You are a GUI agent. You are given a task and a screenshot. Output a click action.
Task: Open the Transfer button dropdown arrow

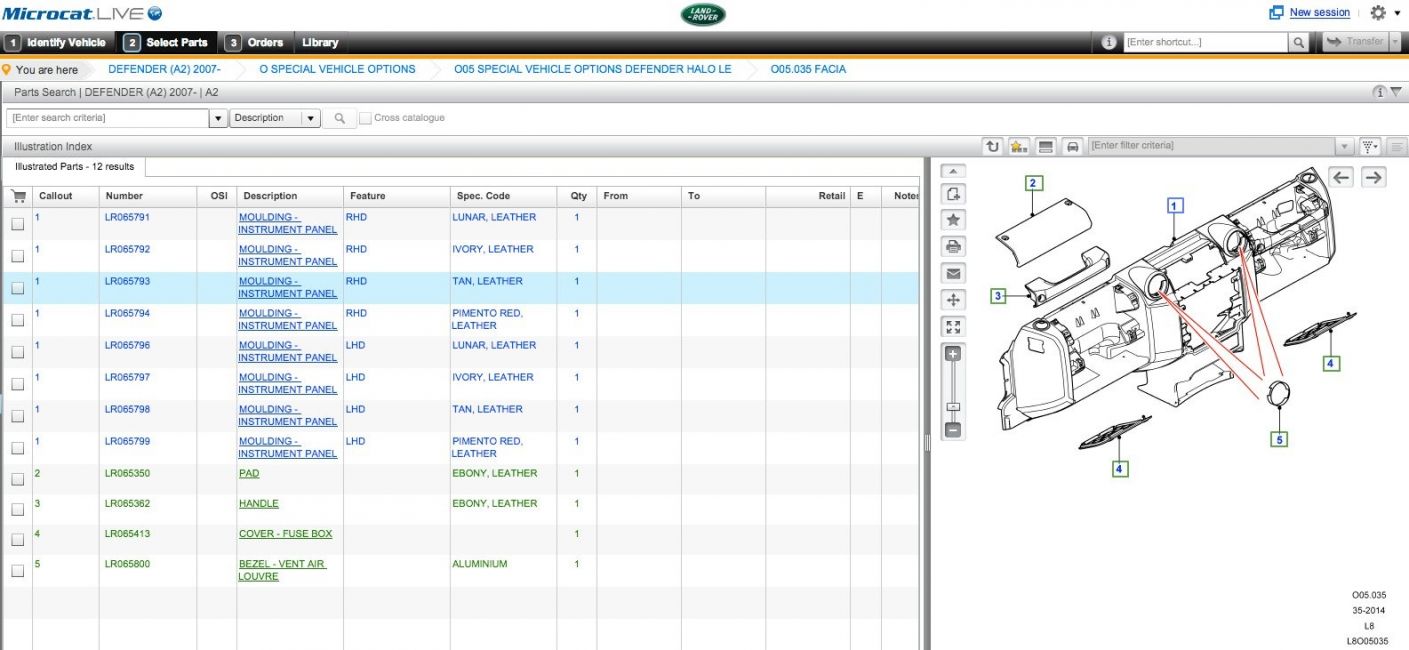pos(1395,42)
